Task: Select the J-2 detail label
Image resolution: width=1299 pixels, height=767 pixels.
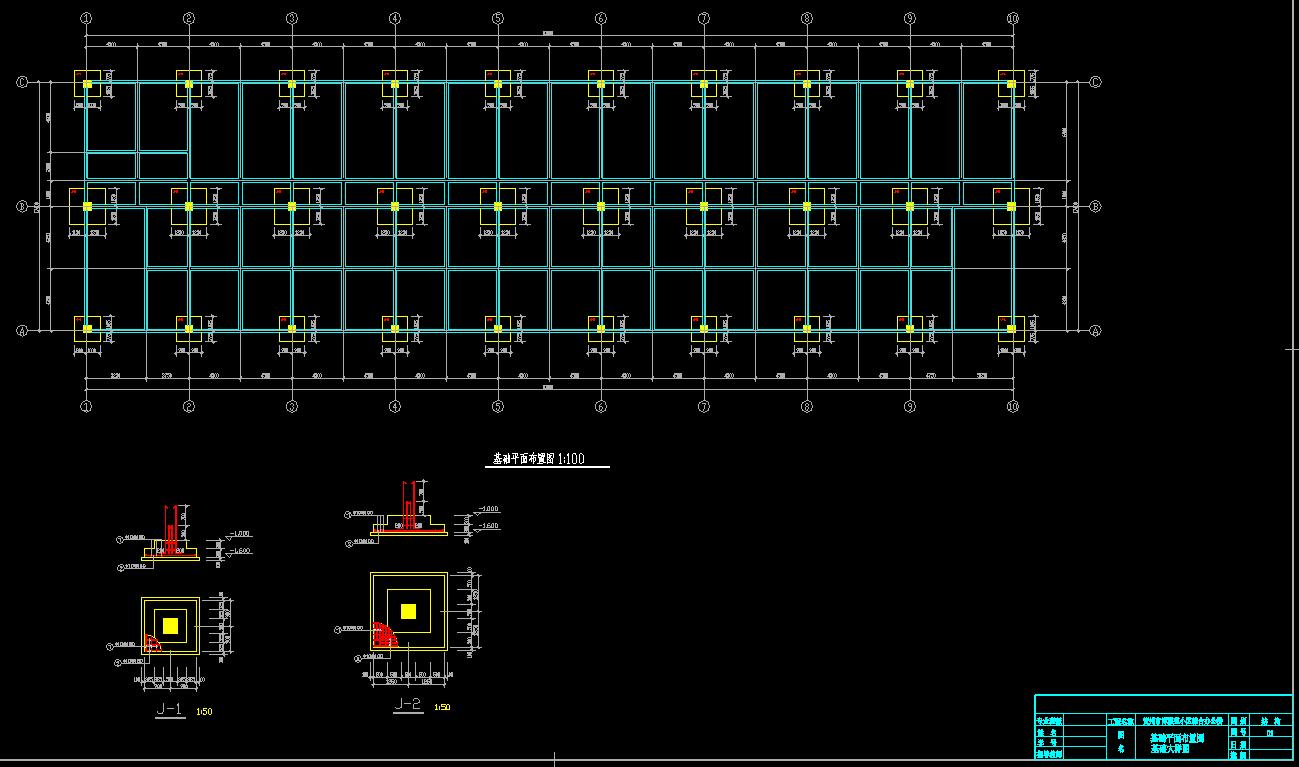Action: click(408, 705)
